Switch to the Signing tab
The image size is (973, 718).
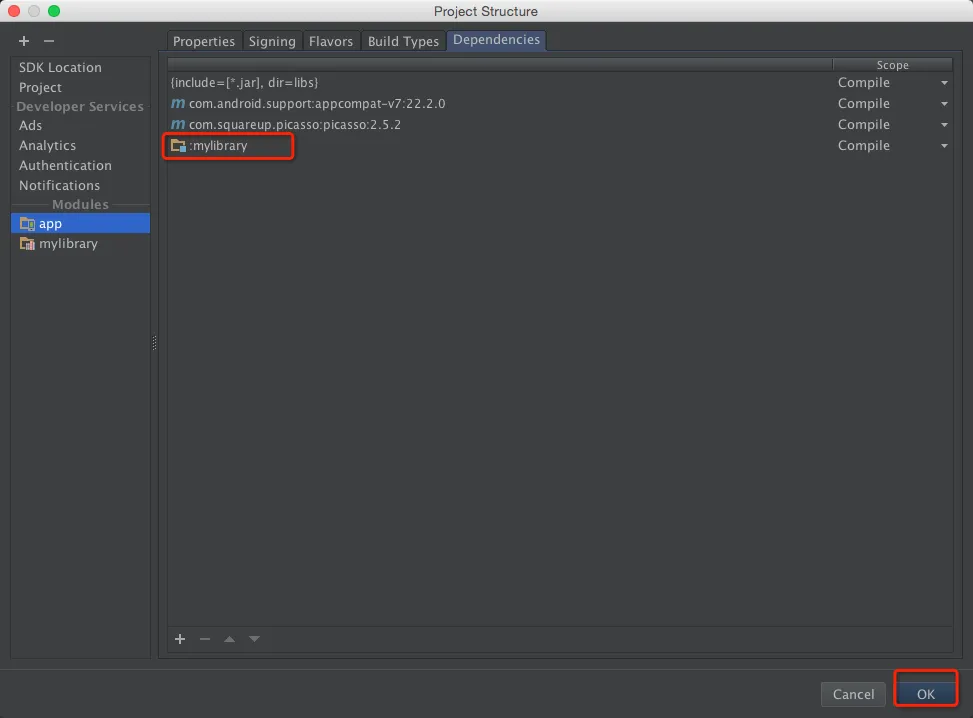(272, 41)
